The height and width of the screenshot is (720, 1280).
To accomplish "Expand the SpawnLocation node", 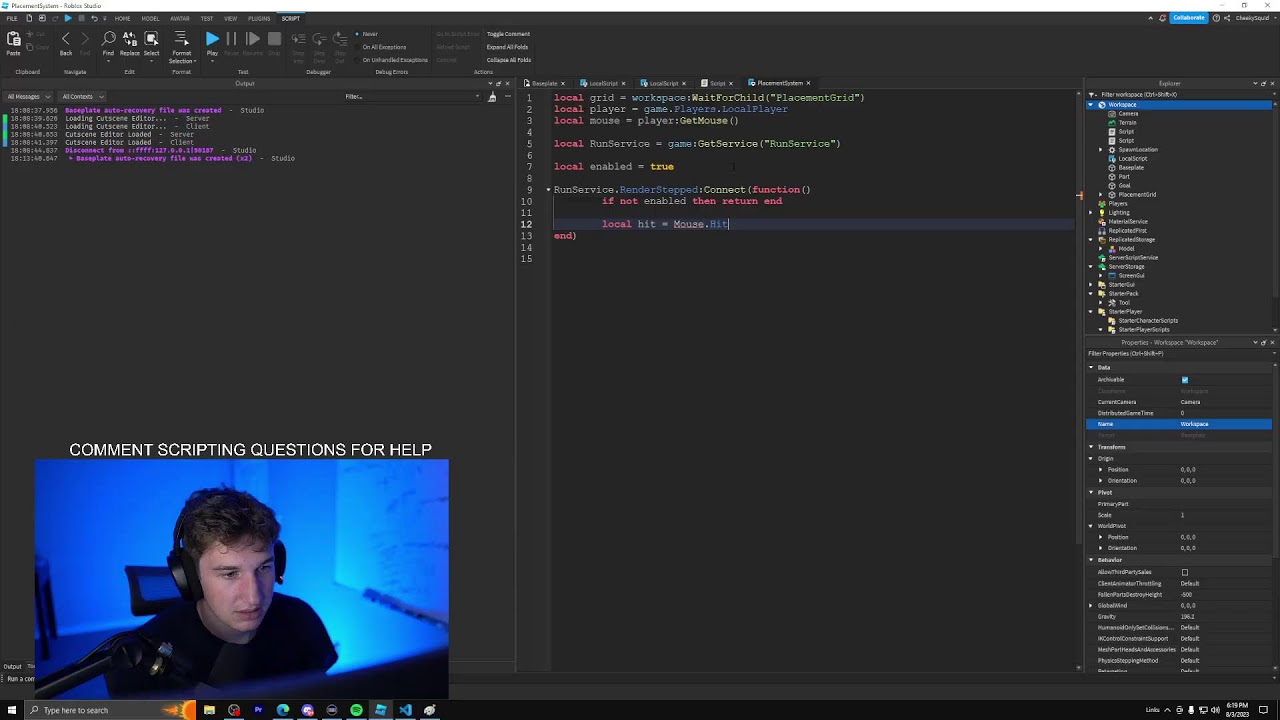I will pos(1101,150).
